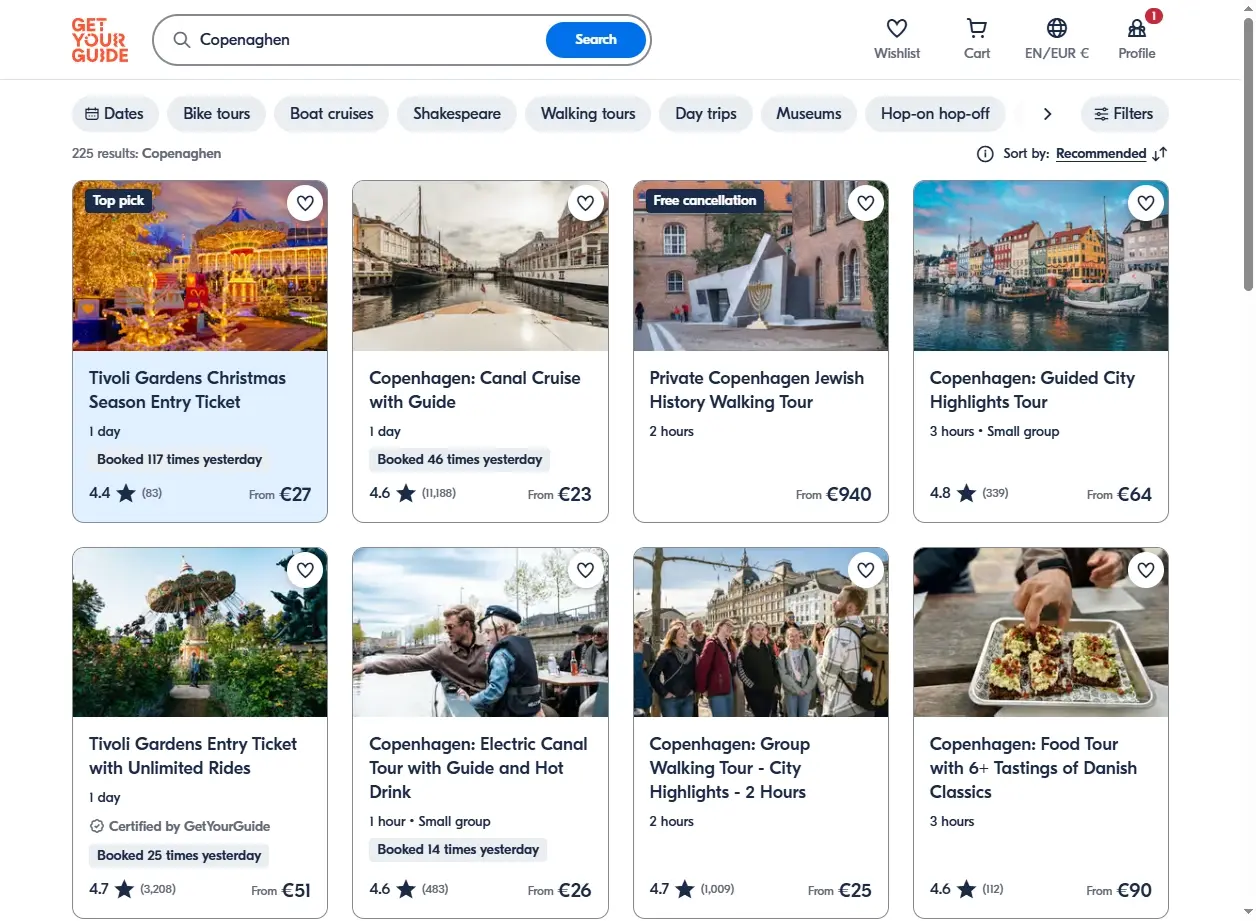The image size is (1256, 921).
Task: Wishlist the Canal Cruise with Guide
Action: click(586, 203)
